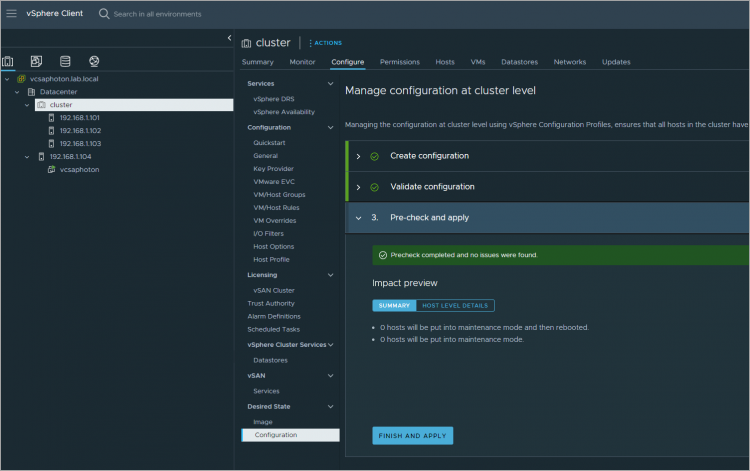Screen dimensions: 750x471
Task: Open vSphere Cluster Services Datastores page
Action: [270, 361]
